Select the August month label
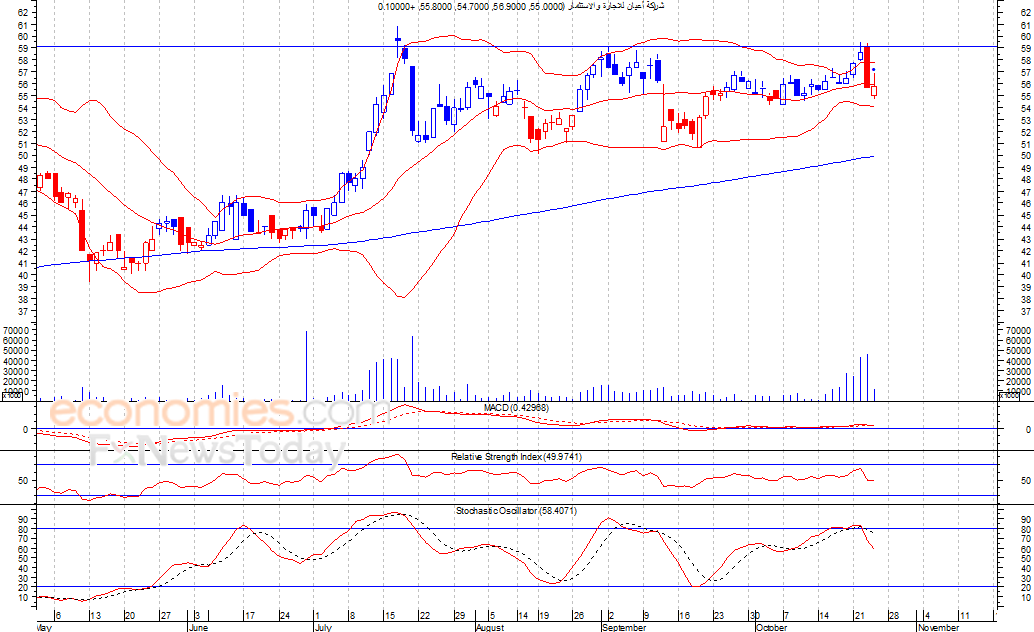Image resolution: width=1034 pixels, height=632 pixels. point(490,627)
